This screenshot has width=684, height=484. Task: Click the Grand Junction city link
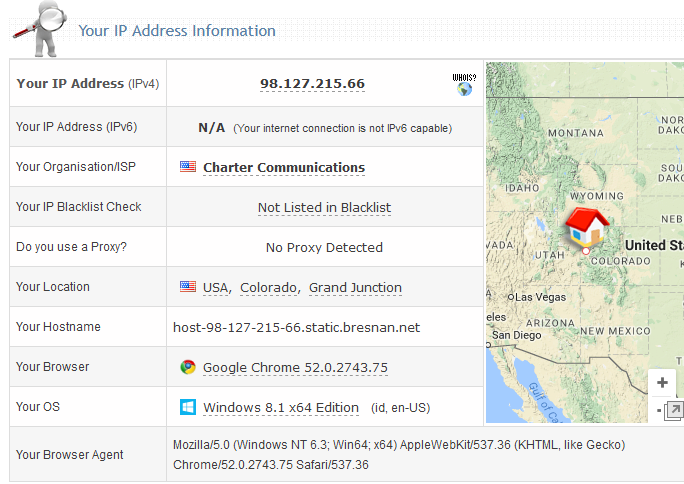(x=355, y=288)
